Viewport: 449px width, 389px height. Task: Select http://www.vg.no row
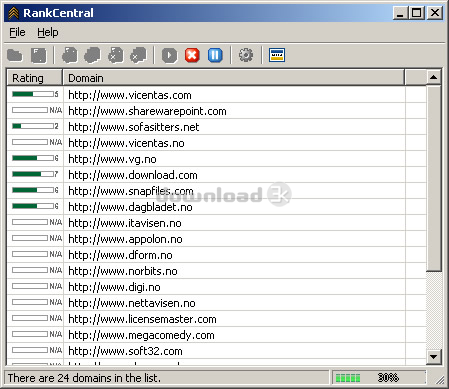[x=216, y=159]
